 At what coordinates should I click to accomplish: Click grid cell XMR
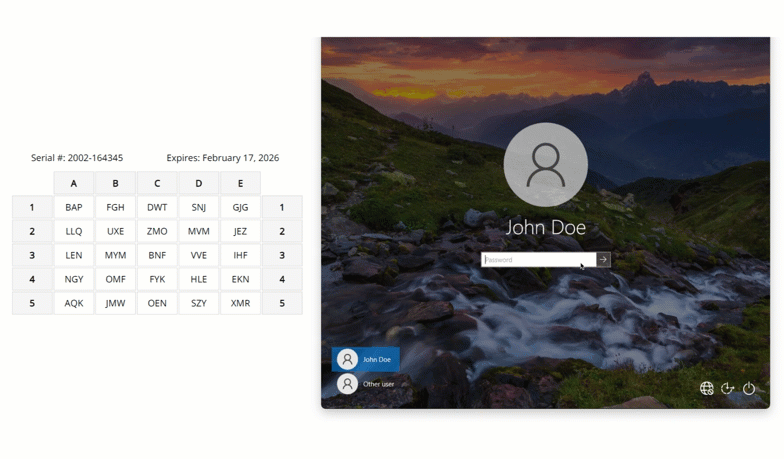240,304
